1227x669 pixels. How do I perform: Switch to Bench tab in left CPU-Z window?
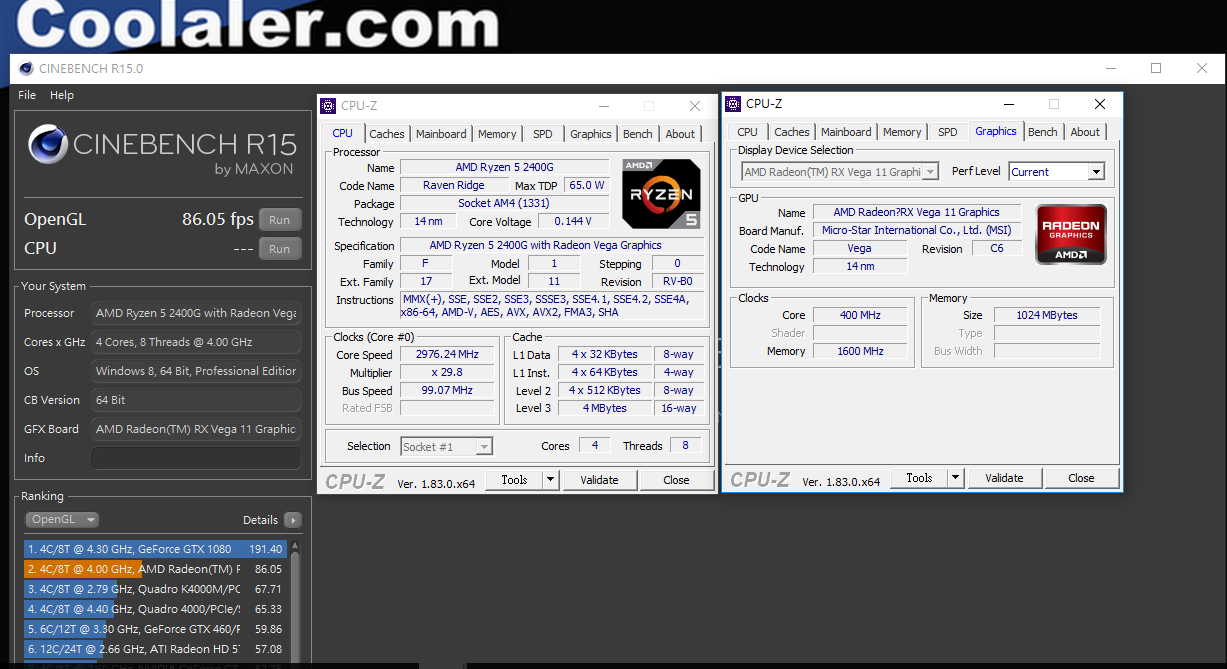pos(638,134)
